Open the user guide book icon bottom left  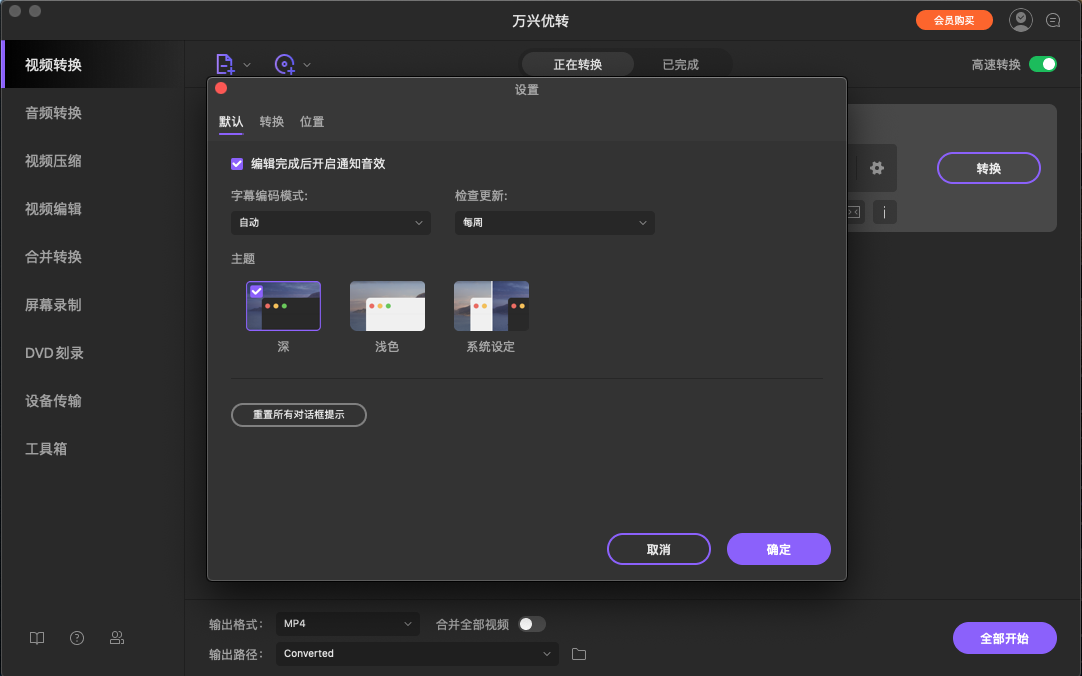pyautogui.click(x=36, y=638)
